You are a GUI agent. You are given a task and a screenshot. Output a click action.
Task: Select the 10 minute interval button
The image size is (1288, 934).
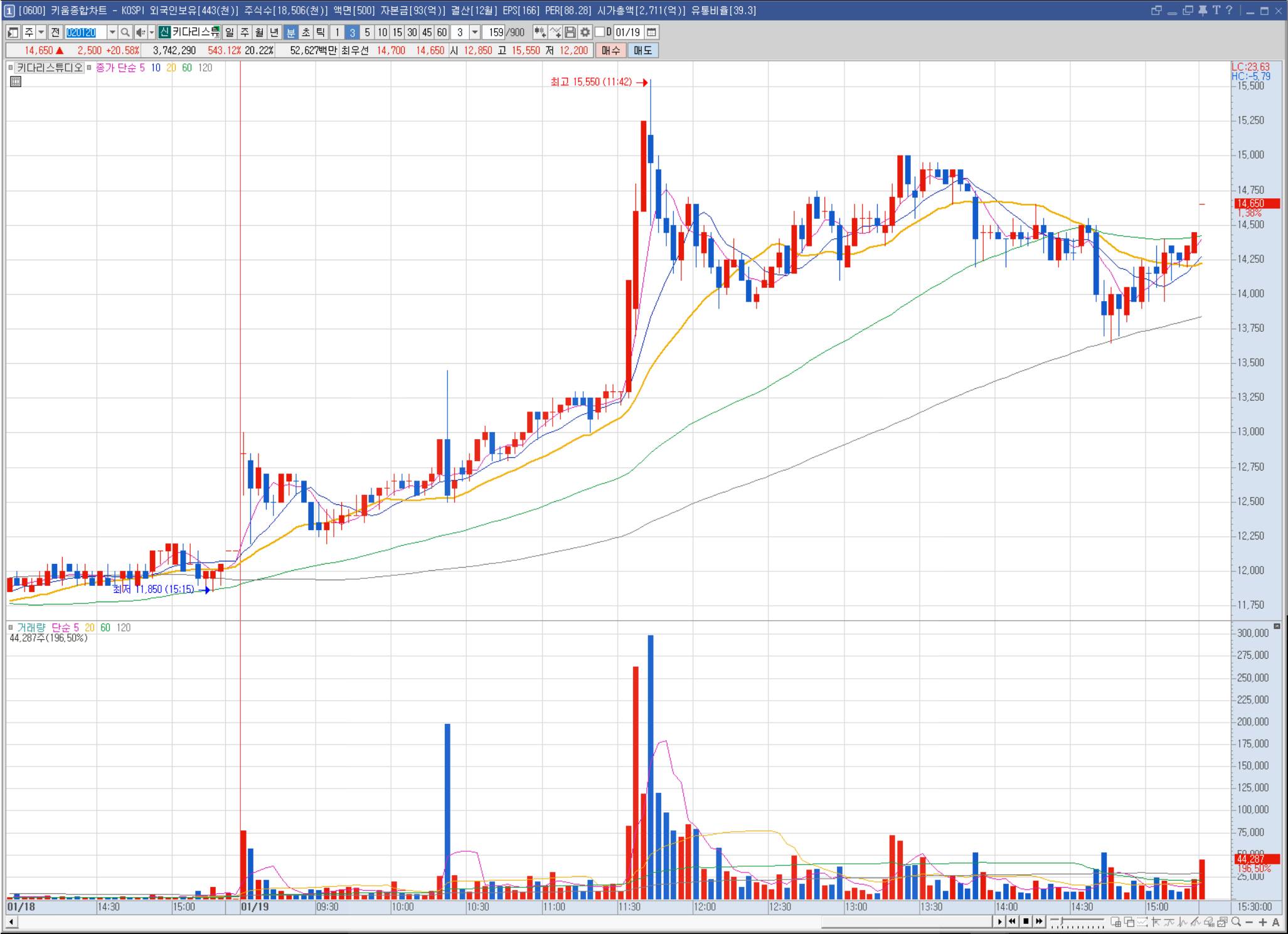[x=382, y=32]
